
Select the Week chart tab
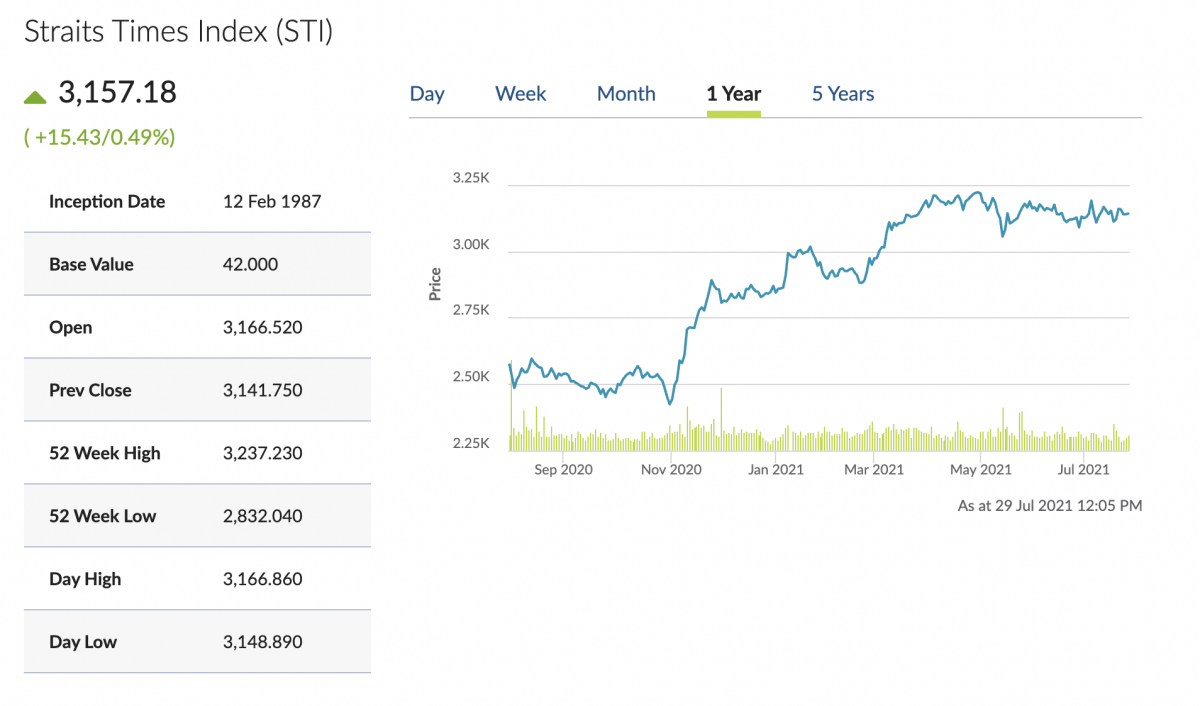tap(521, 94)
